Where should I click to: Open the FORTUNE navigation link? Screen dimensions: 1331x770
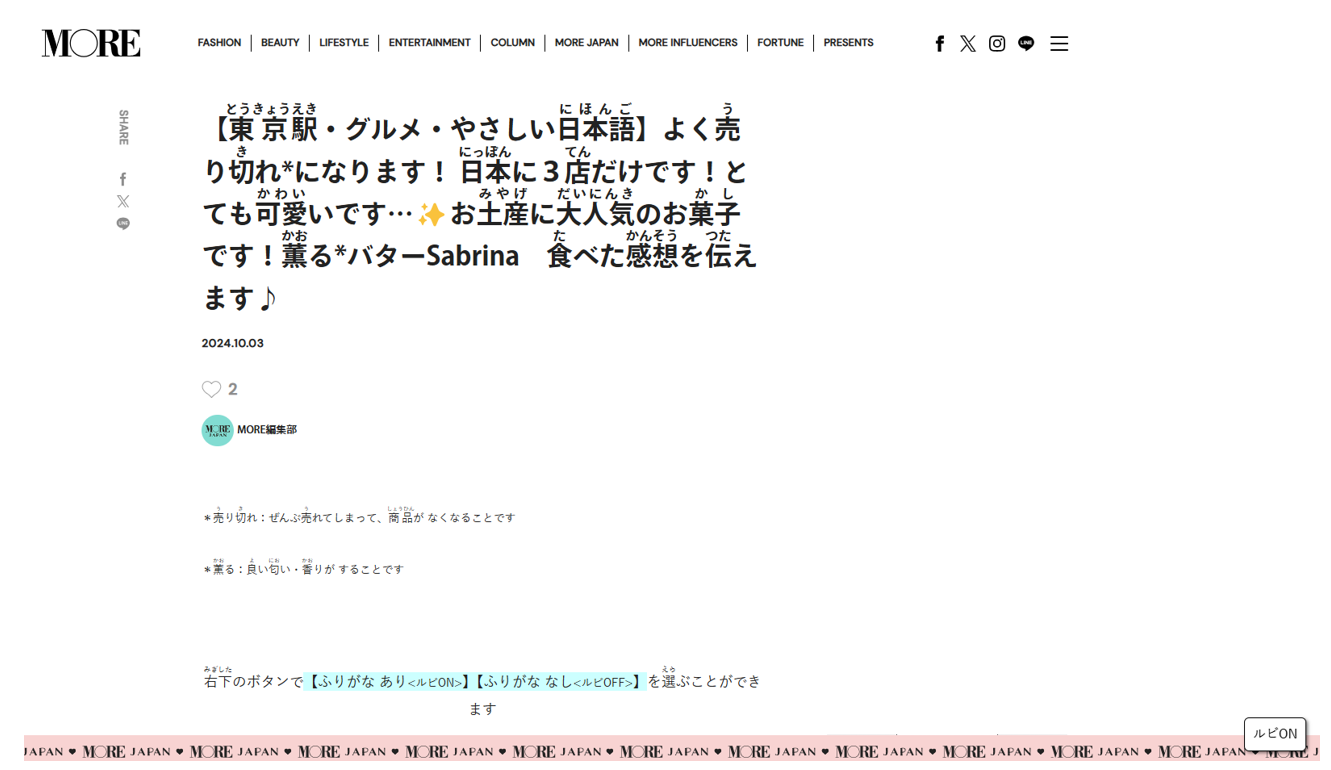pyautogui.click(x=780, y=43)
